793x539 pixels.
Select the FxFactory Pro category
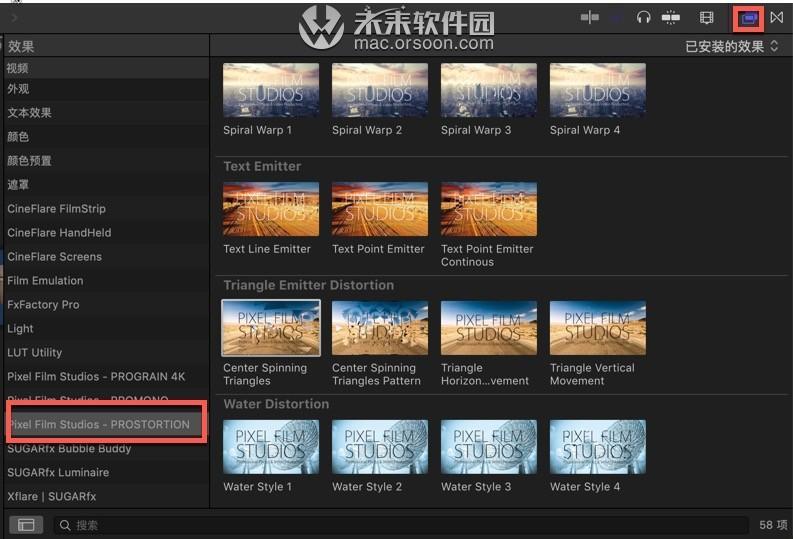click(x=105, y=305)
